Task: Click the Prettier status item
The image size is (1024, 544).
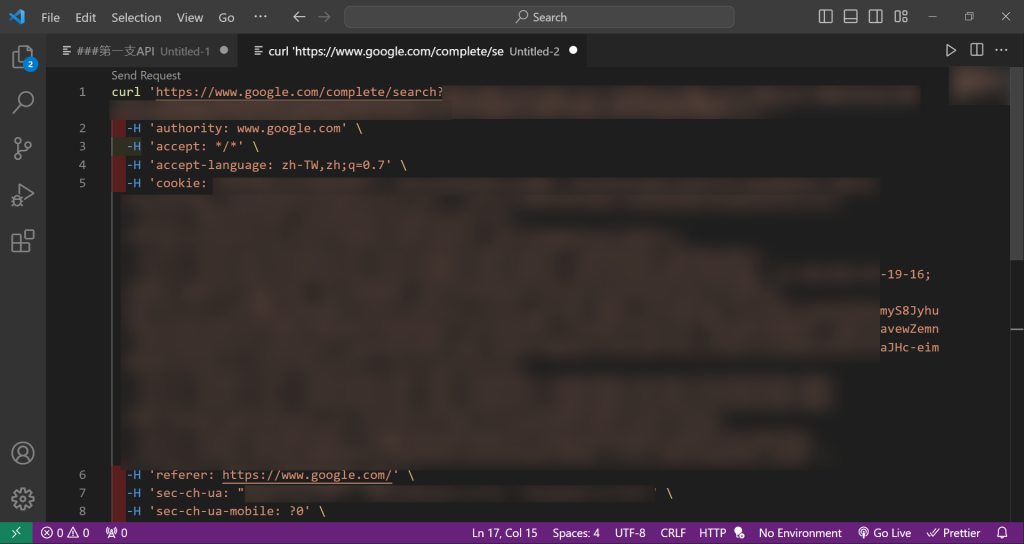Action: click(953, 533)
